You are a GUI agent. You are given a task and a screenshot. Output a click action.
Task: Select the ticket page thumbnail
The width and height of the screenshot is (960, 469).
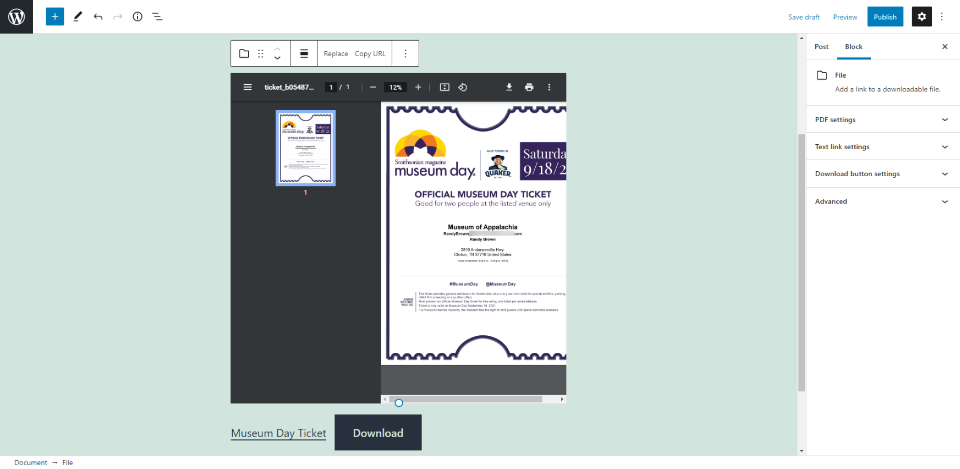pyautogui.click(x=305, y=148)
